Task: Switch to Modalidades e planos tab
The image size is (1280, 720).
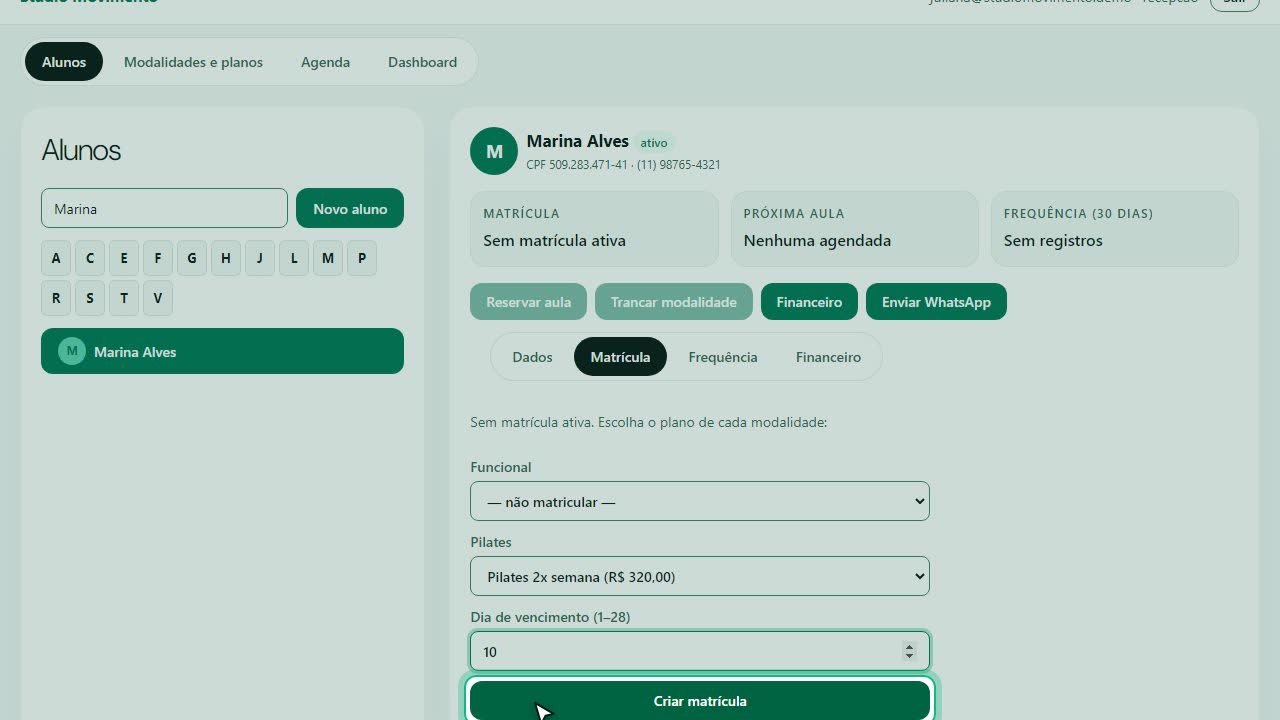Action: pyautogui.click(x=193, y=62)
